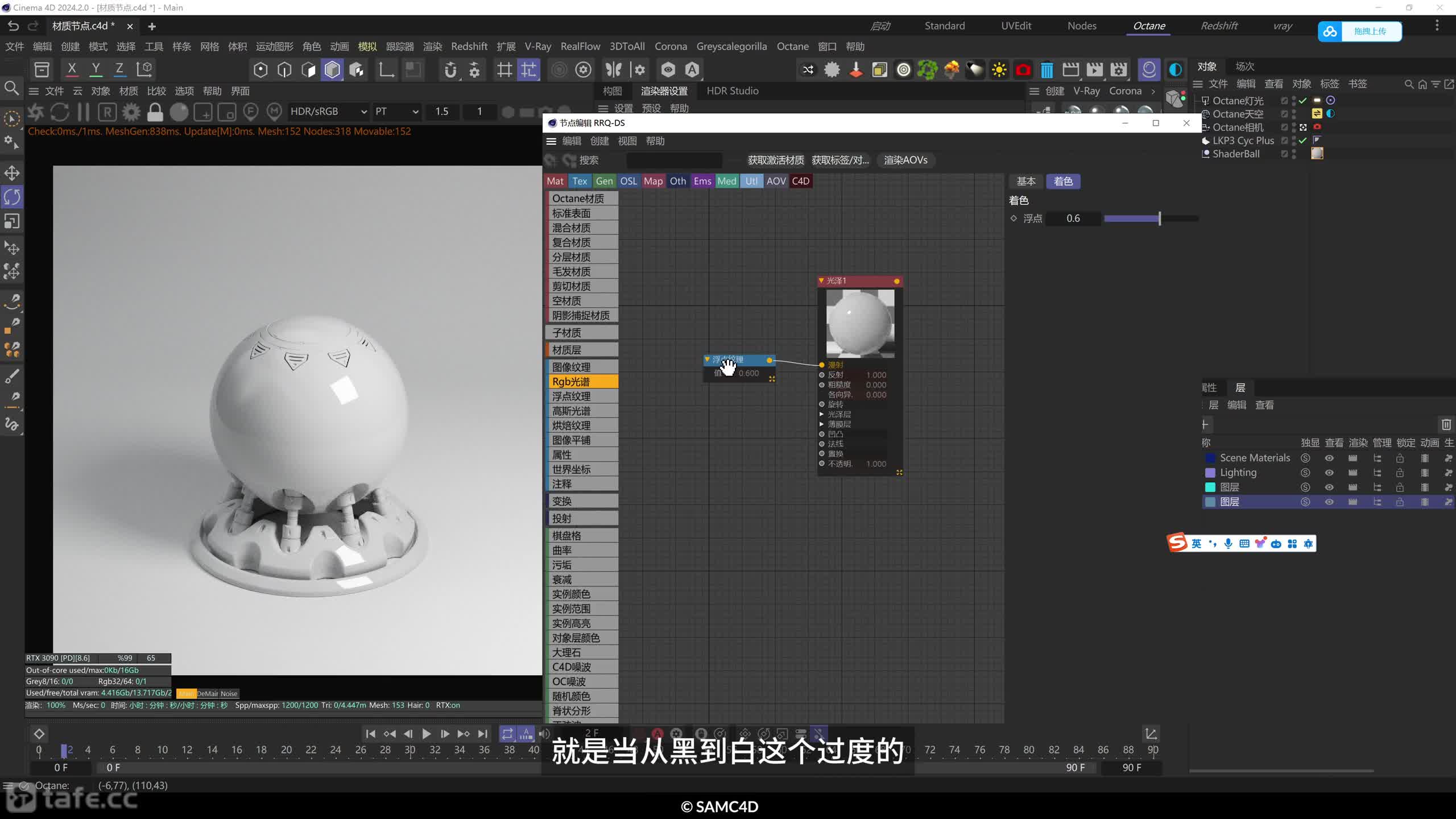The image size is (1456, 819).
Task: Expand the 薄膜层 section in node
Action: click(821, 424)
